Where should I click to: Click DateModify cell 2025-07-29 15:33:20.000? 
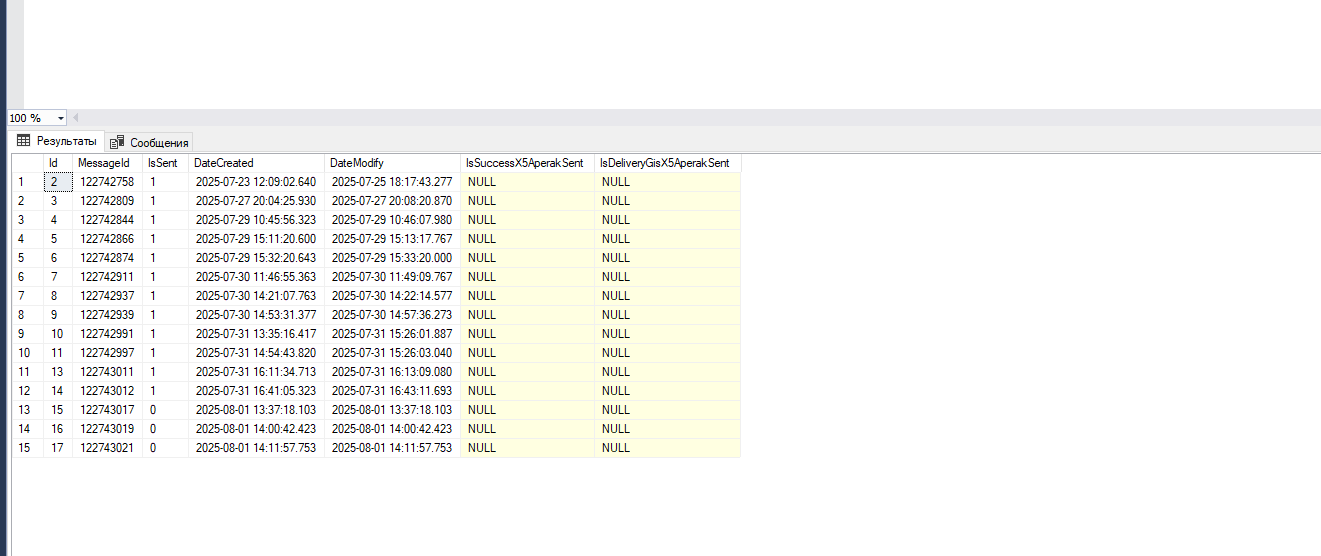coord(393,258)
